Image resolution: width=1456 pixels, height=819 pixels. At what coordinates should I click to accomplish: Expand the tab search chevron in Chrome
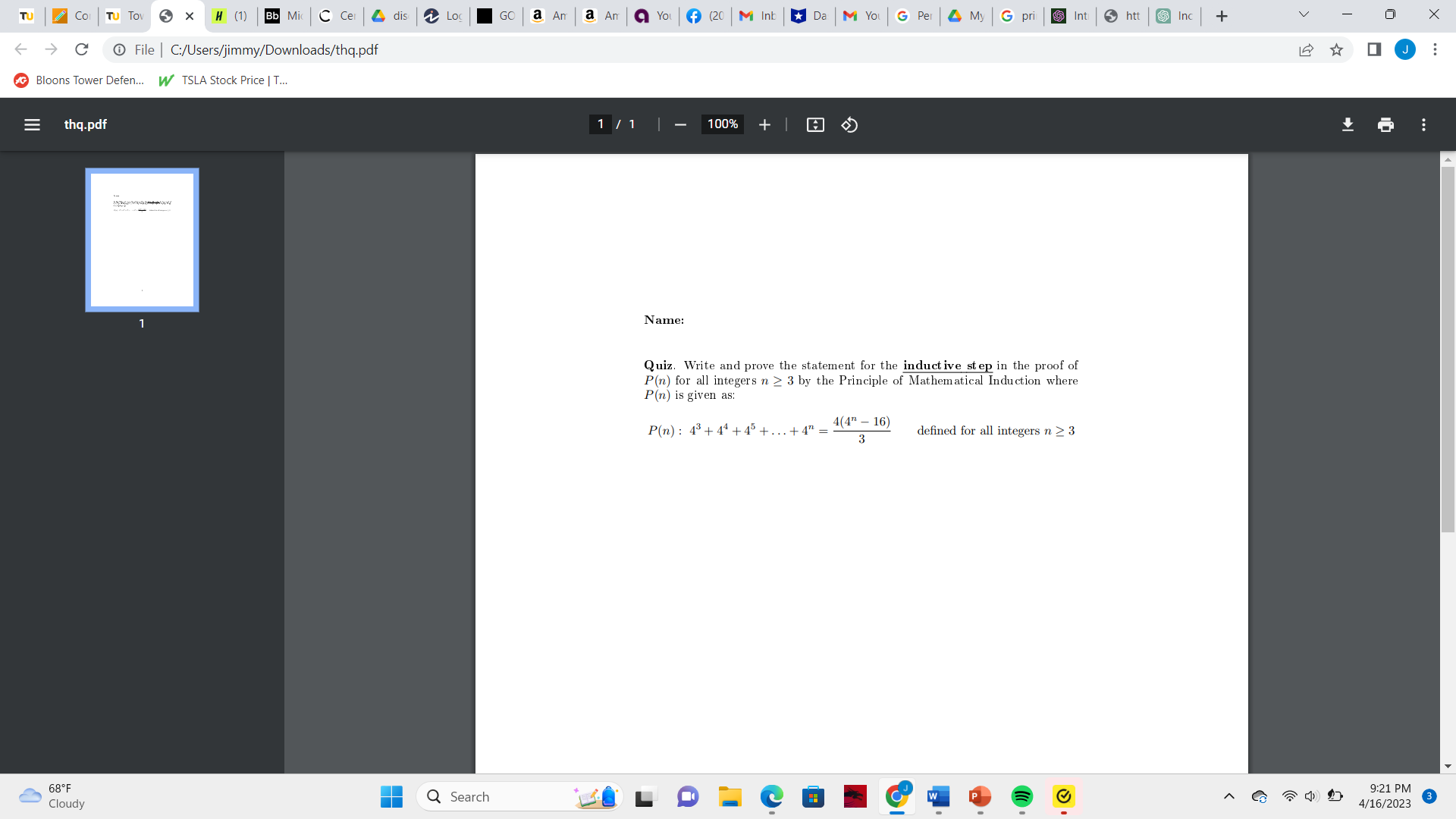(x=1304, y=14)
